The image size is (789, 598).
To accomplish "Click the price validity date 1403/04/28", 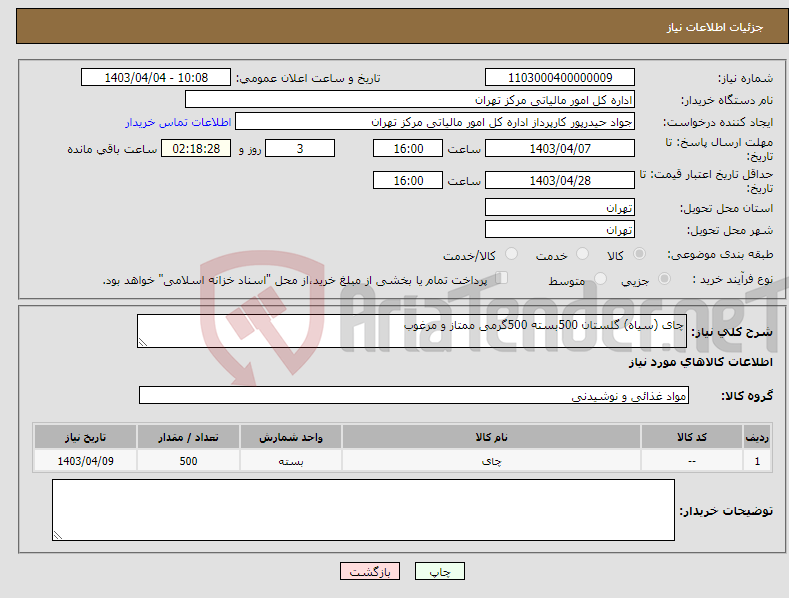I will click(560, 180).
